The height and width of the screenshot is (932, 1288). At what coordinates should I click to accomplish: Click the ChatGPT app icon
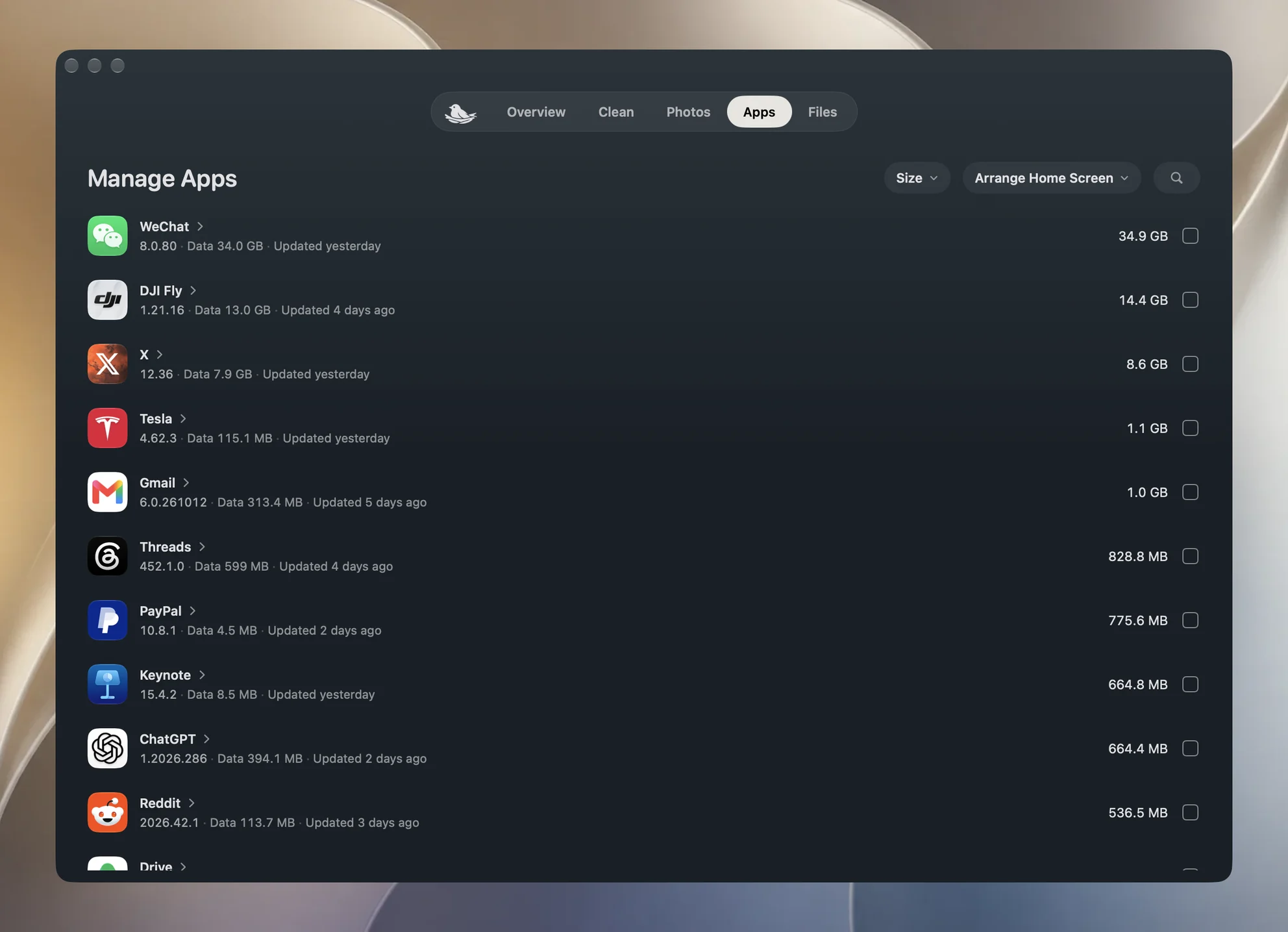click(x=108, y=748)
